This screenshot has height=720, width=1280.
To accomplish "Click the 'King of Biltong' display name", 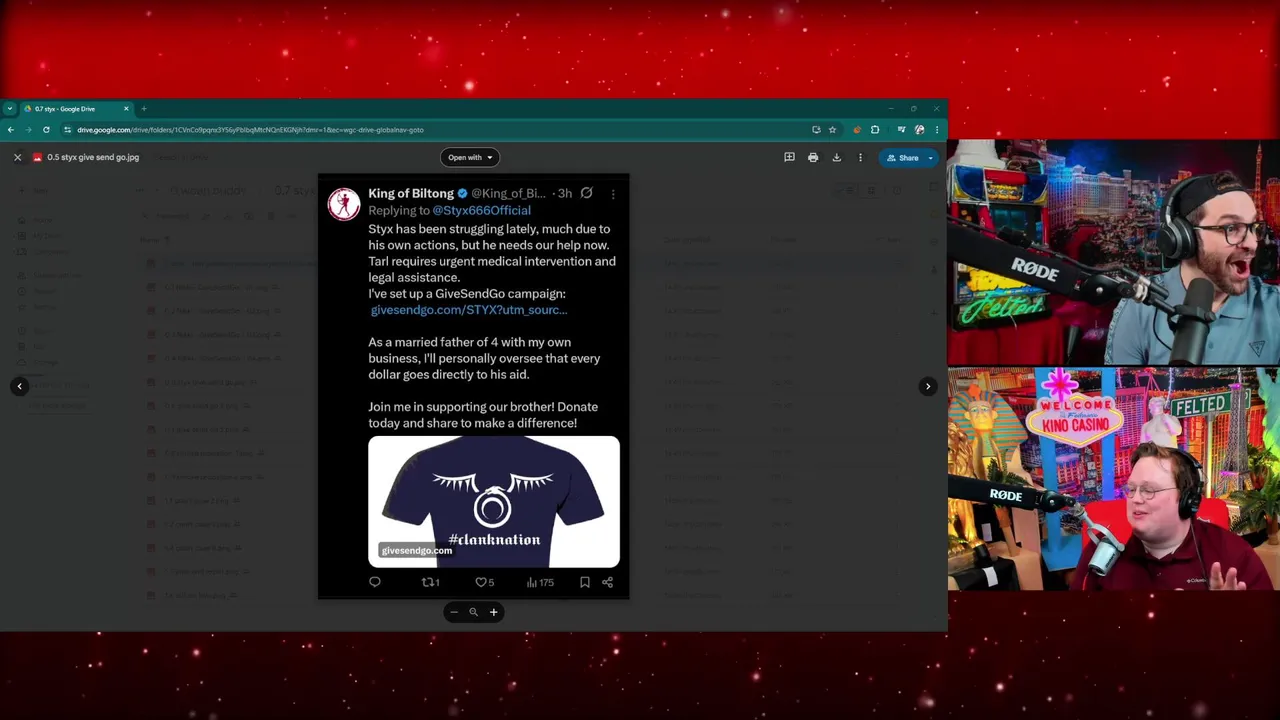I will coord(411,193).
